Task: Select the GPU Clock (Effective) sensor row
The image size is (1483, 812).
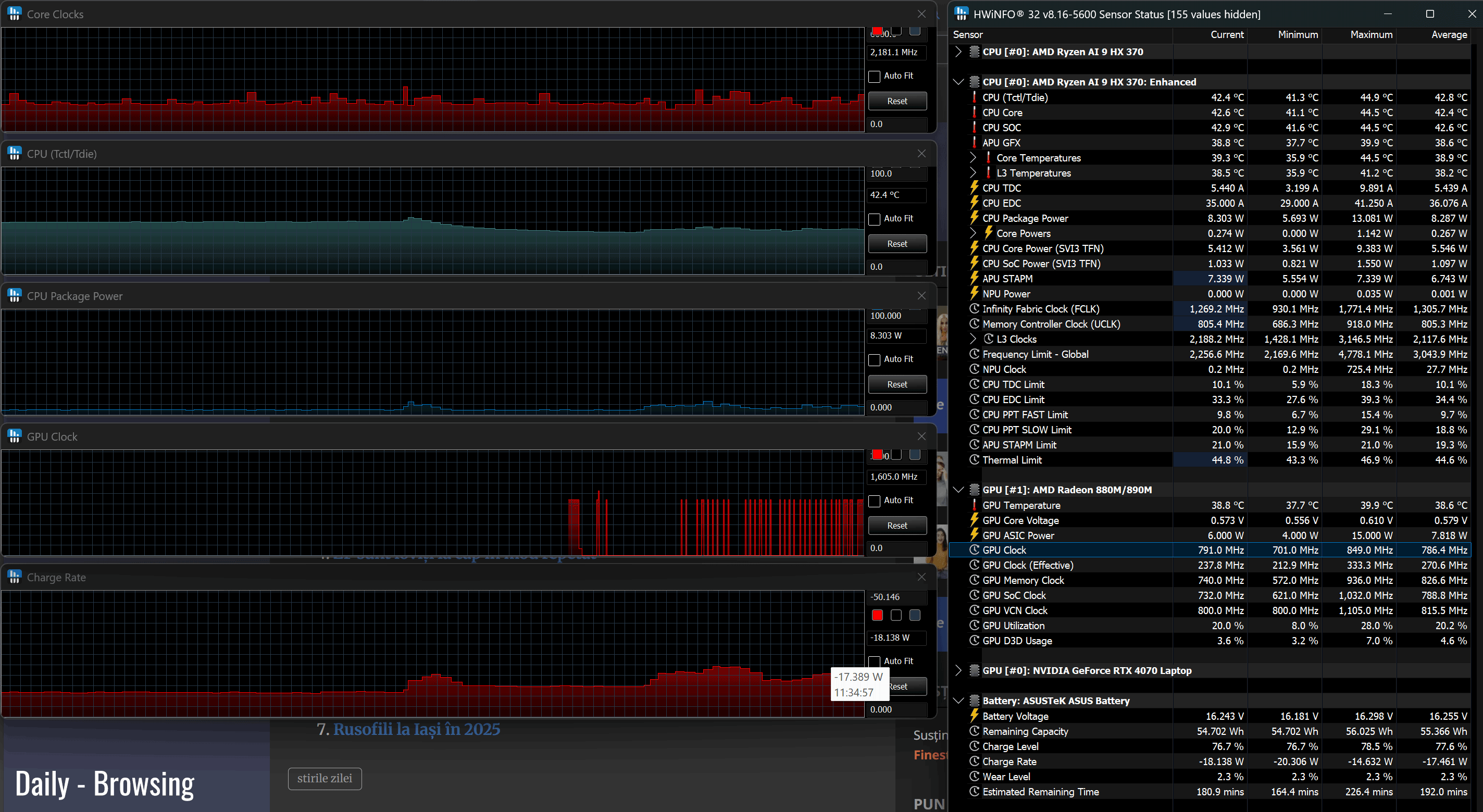Action: click(x=1210, y=565)
